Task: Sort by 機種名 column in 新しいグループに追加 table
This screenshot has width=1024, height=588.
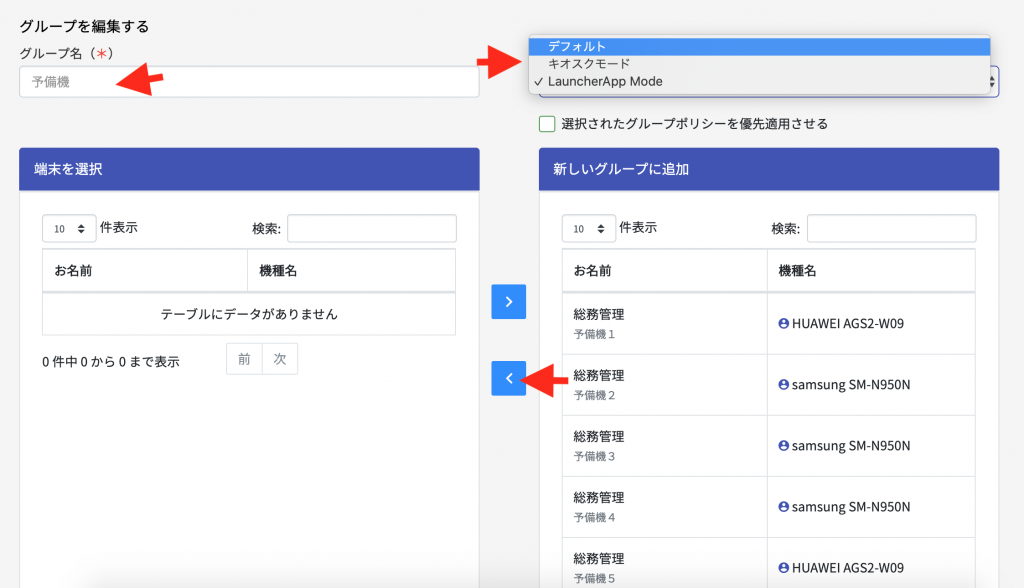Action: pos(871,270)
